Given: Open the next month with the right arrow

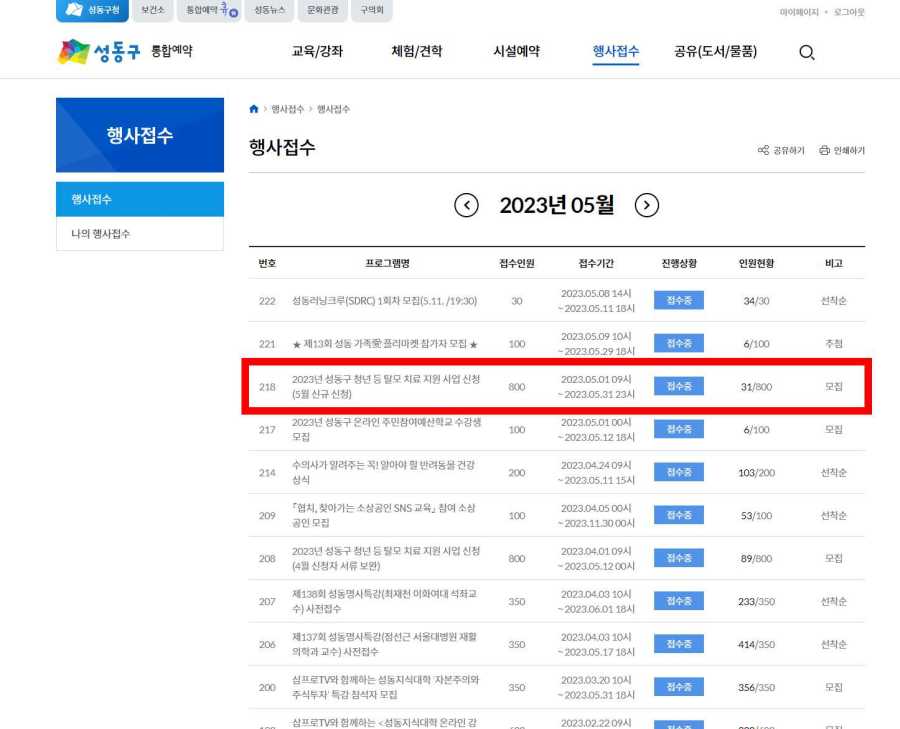Looking at the screenshot, I should point(647,205).
